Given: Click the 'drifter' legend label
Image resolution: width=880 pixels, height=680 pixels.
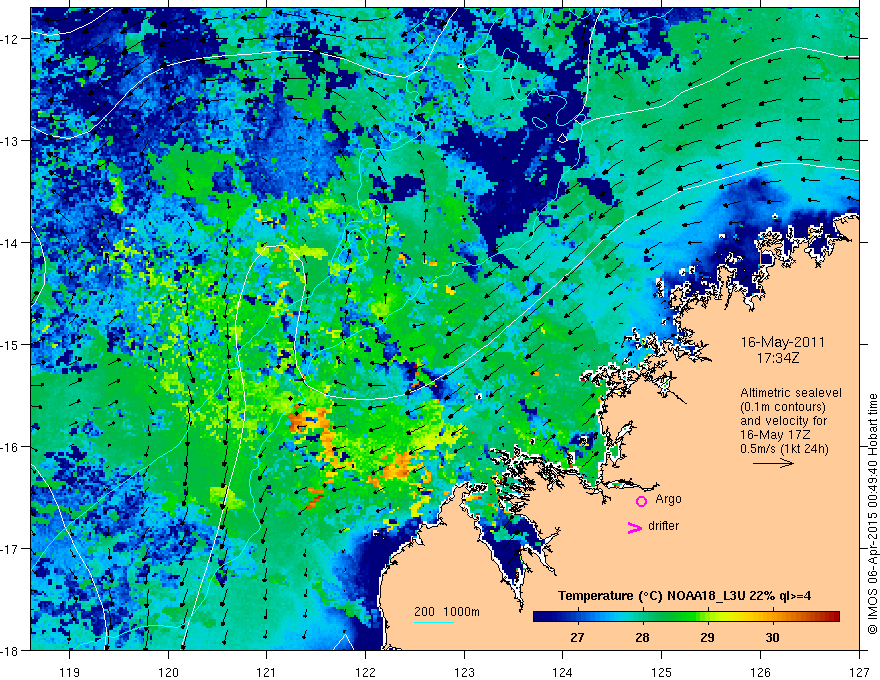Looking at the screenshot, I should pos(663,526).
